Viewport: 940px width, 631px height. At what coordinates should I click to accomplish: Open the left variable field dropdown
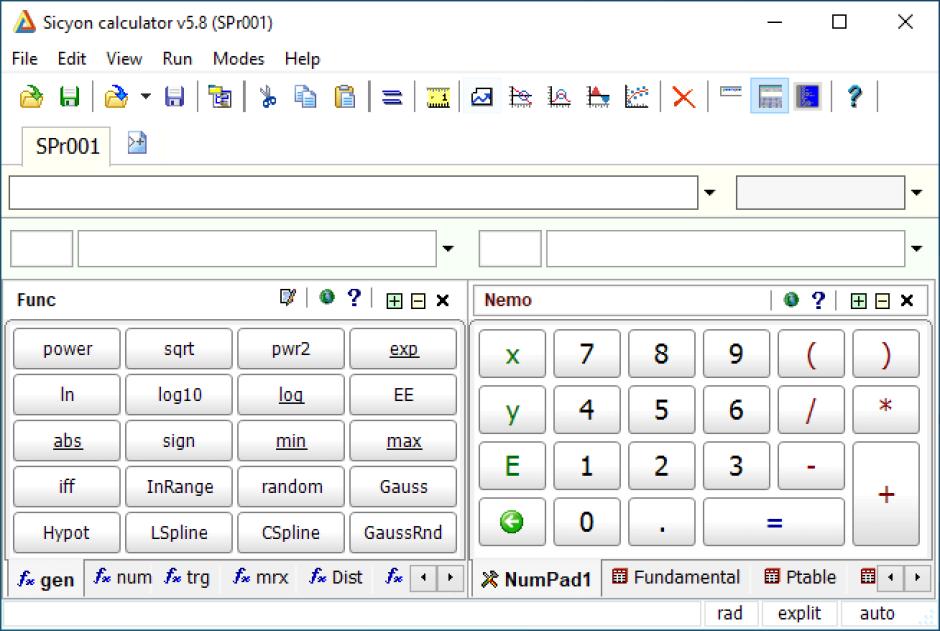point(448,248)
